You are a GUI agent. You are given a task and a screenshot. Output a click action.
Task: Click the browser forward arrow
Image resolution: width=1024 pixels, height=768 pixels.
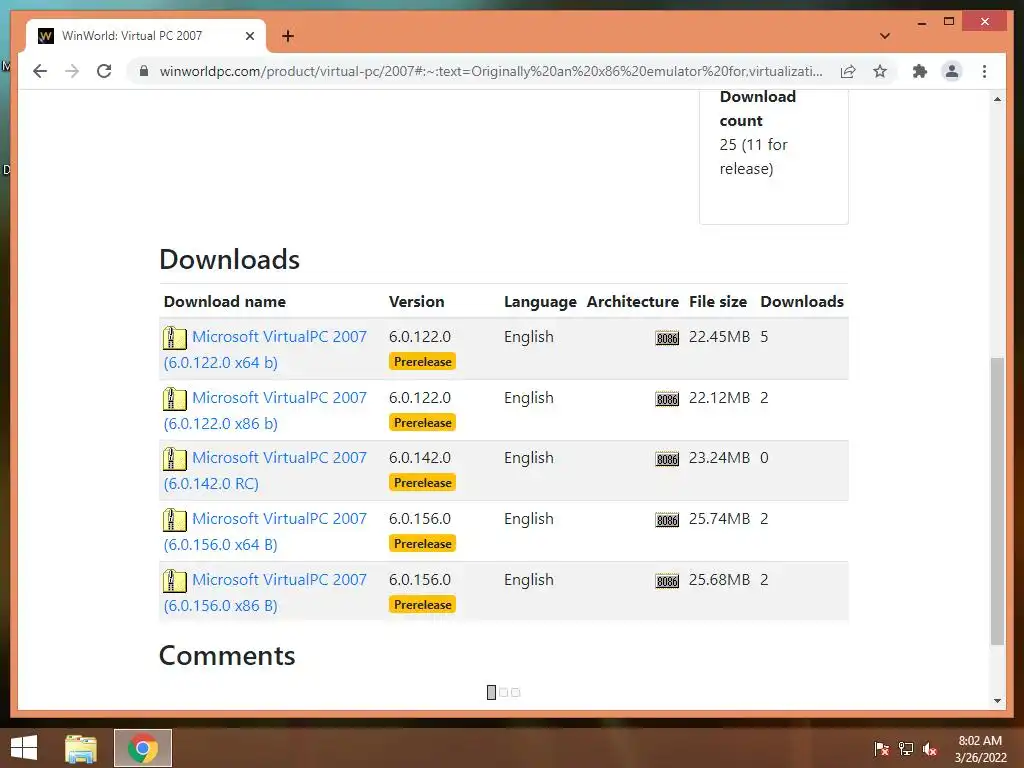pyautogui.click(x=72, y=71)
